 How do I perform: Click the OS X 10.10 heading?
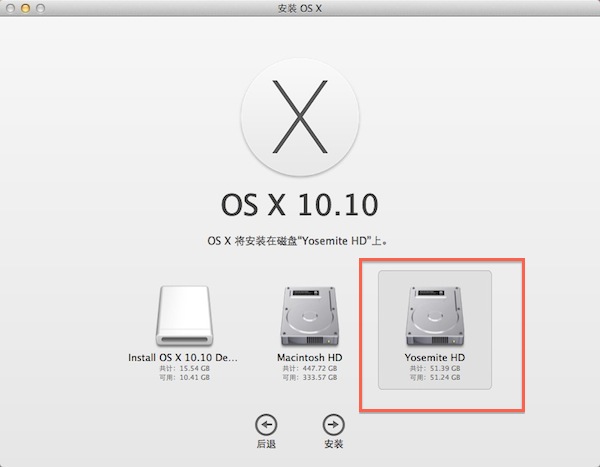(300, 205)
